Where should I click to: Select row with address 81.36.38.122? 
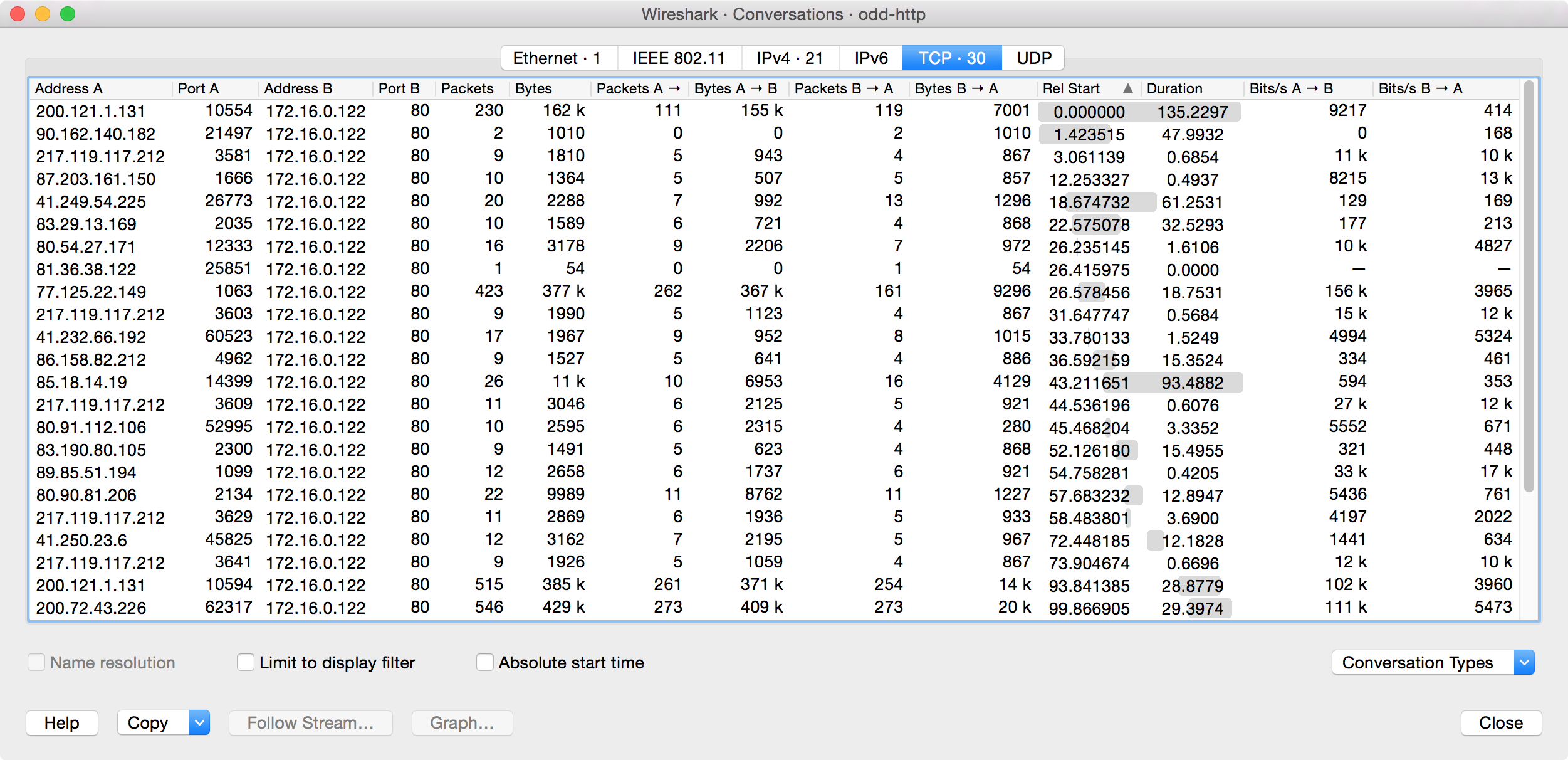pyautogui.click(x=774, y=269)
